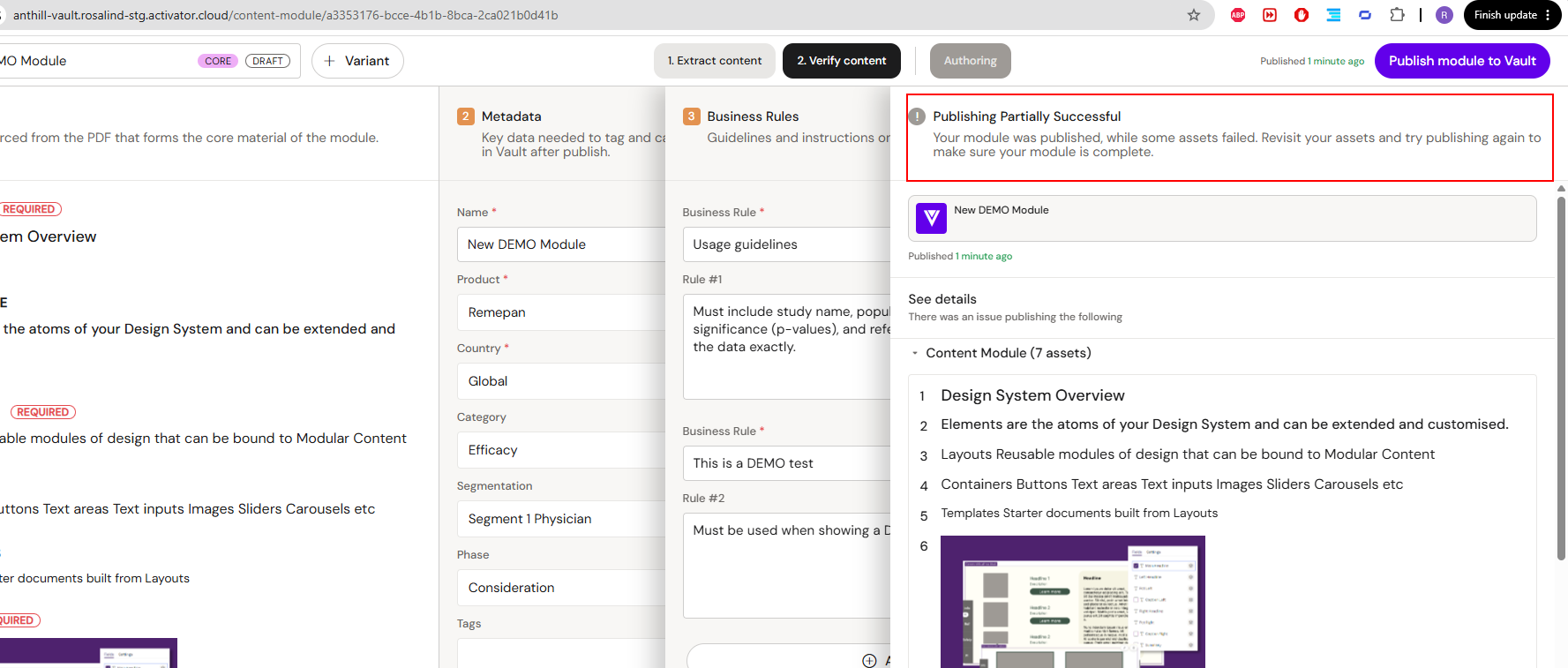The width and height of the screenshot is (1568, 668).
Task: Click the design system screenshot thumbnail
Action: click(1072, 602)
